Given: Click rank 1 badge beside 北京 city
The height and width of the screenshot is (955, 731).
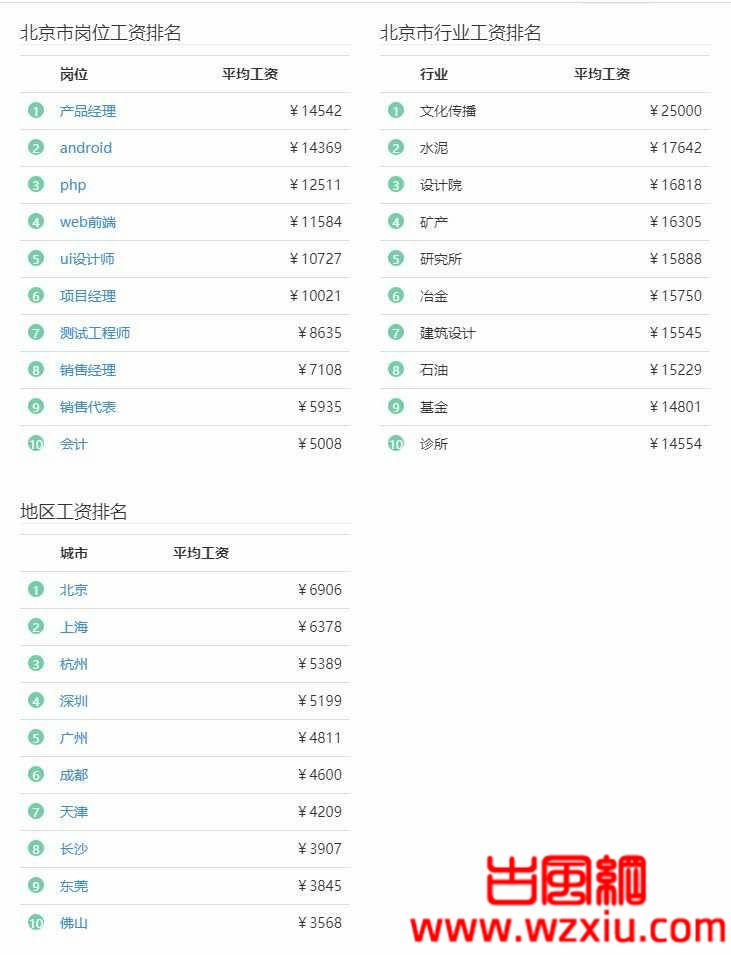Looking at the screenshot, I should coord(36,590).
